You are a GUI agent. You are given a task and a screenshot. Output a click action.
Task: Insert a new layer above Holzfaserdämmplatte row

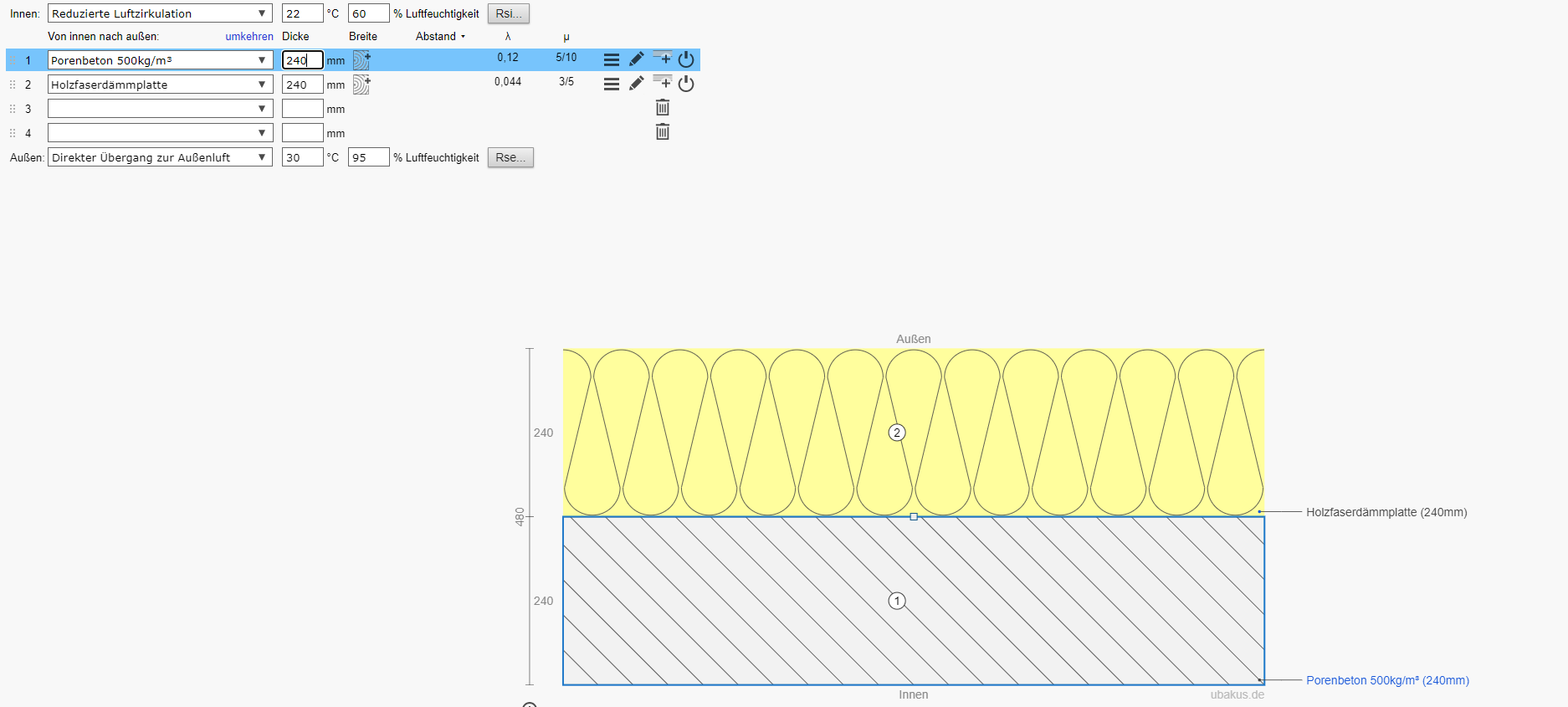tap(662, 82)
